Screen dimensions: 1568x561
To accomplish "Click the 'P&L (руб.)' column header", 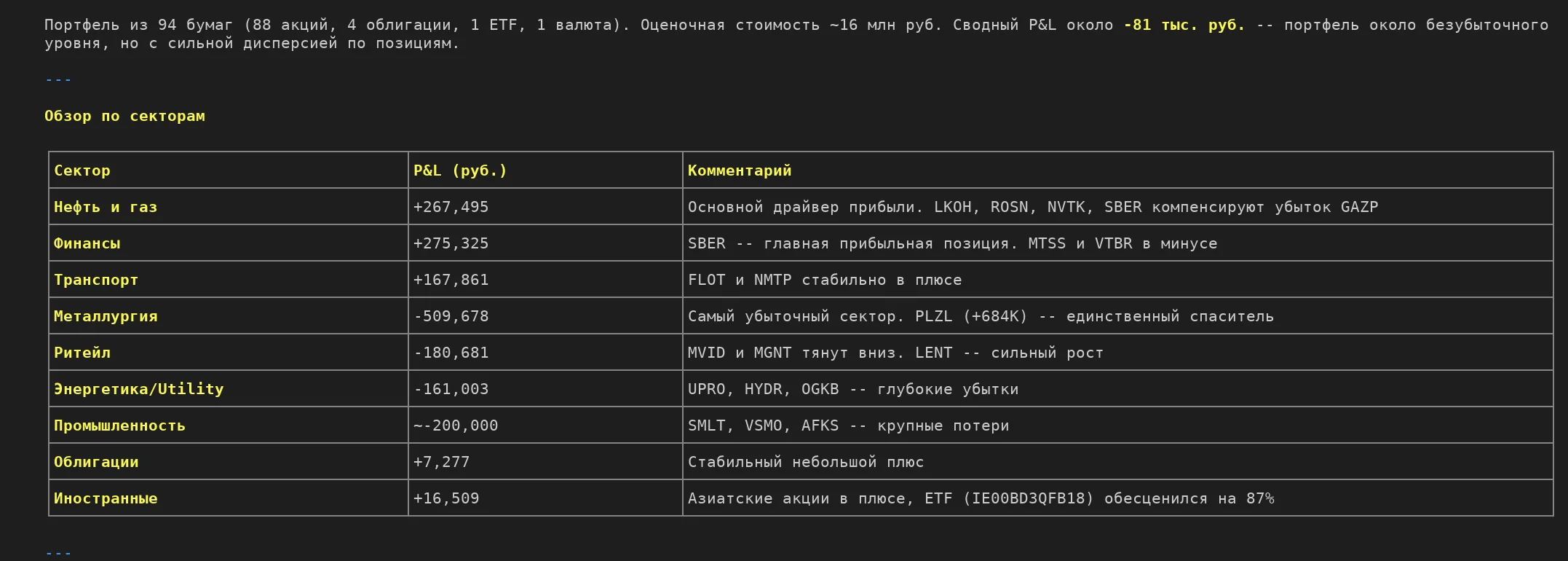I will tap(459, 170).
